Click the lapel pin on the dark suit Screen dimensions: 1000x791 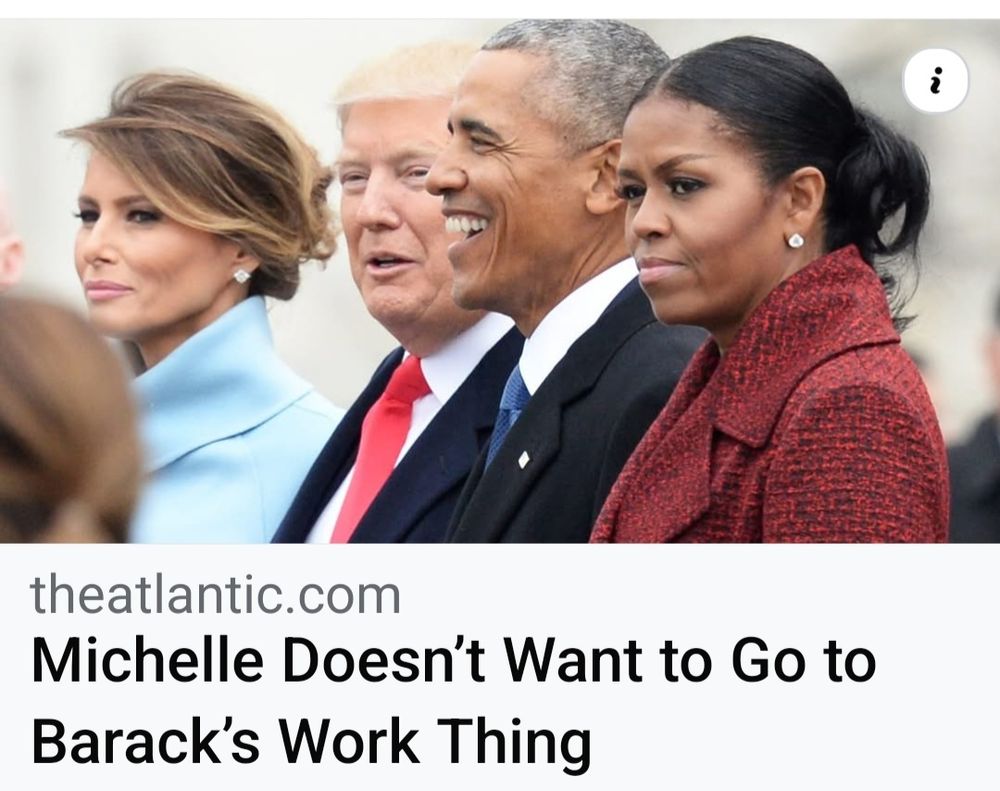(x=523, y=459)
